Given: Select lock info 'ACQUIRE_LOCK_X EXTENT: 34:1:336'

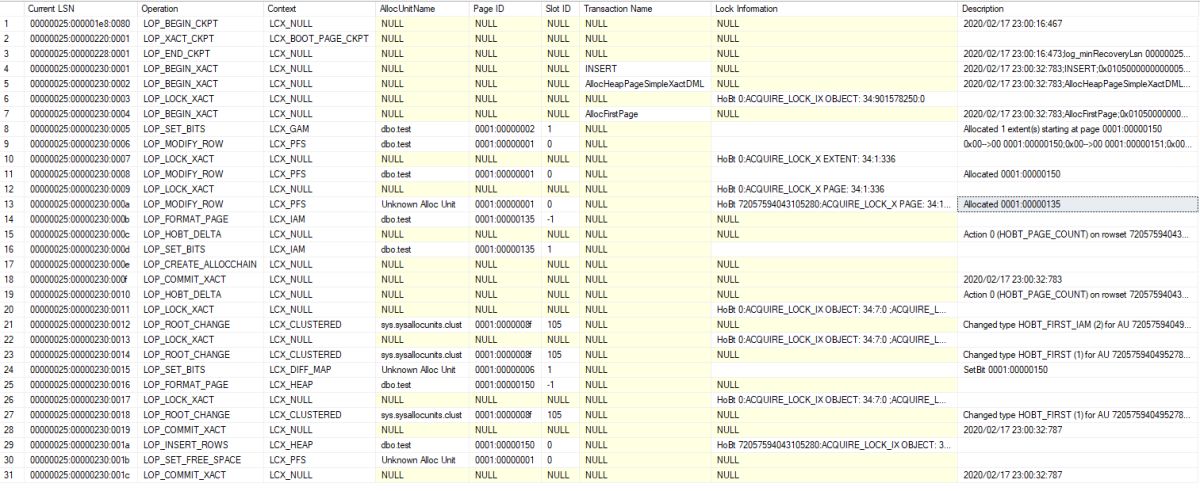Looking at the screenshot, I should pyautogui.click(x=835, y=159).
